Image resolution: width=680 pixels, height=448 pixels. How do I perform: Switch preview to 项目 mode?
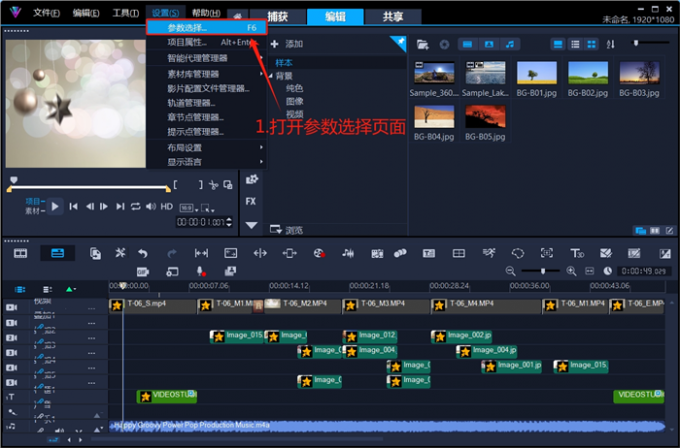tap(35, 201)
